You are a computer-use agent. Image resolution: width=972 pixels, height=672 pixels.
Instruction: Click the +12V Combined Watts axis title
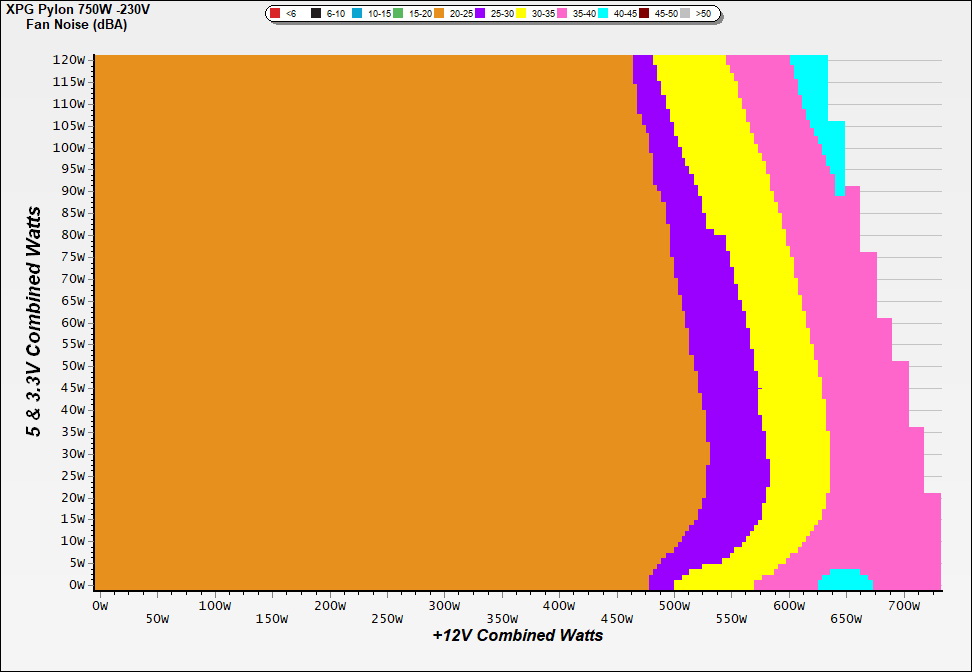[x=518, y=635]
